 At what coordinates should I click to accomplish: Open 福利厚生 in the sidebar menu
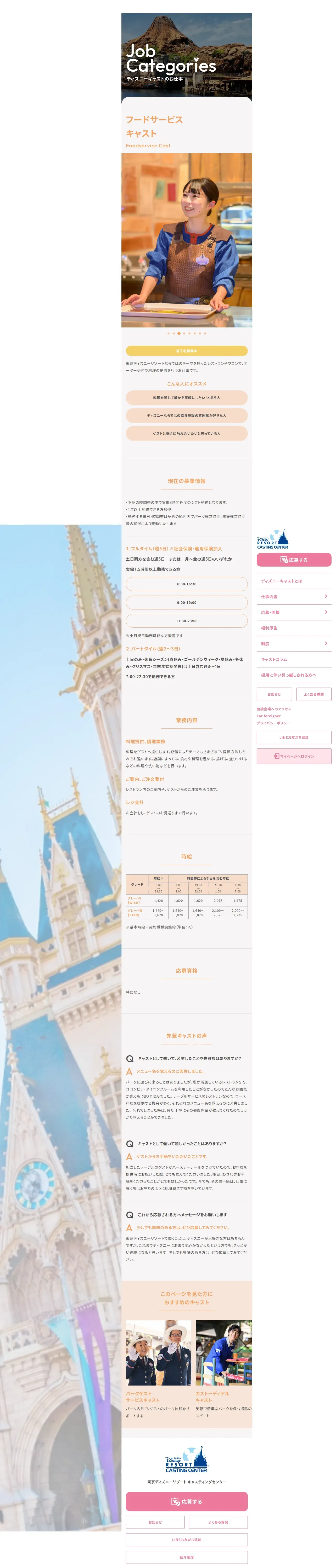point(294,628)
